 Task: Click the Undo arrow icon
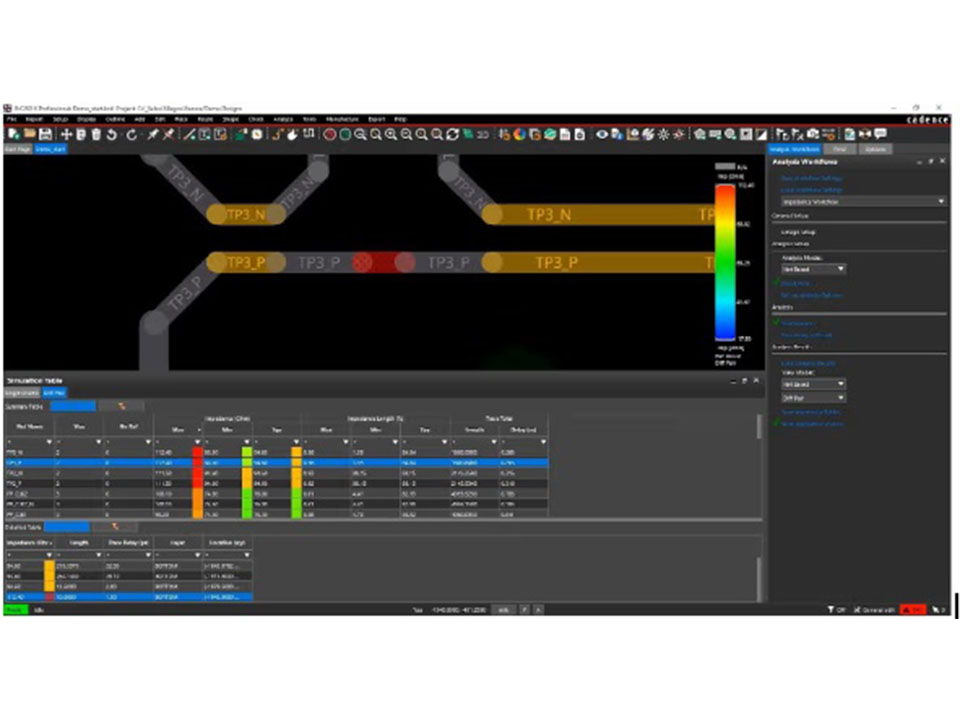coord(113,134)
